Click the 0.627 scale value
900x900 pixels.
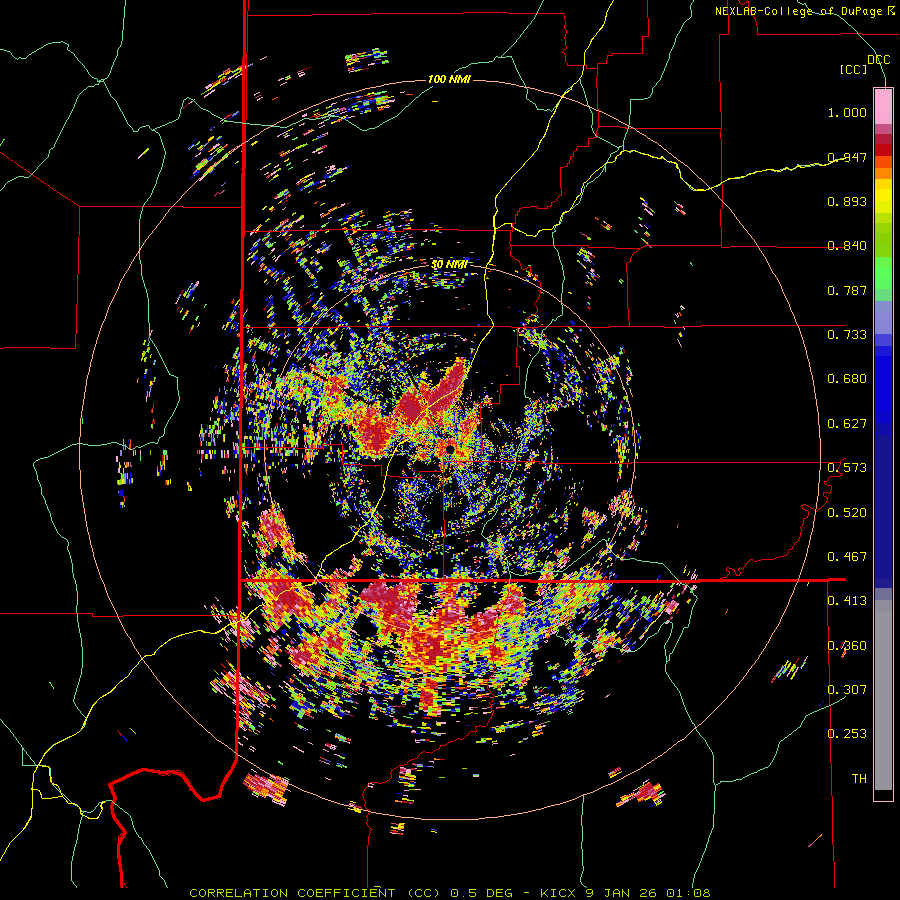847,424
